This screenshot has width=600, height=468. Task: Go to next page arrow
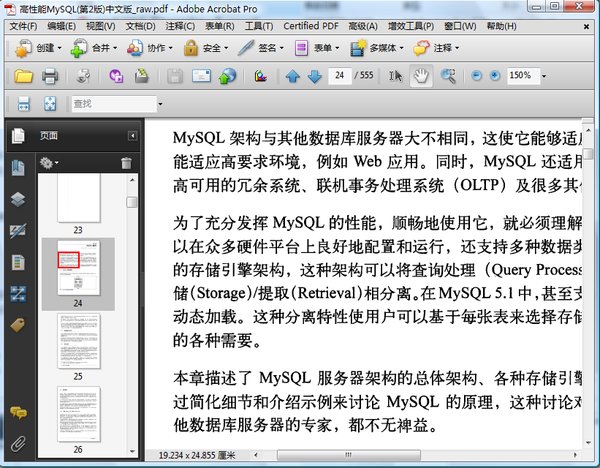point(315,77)
